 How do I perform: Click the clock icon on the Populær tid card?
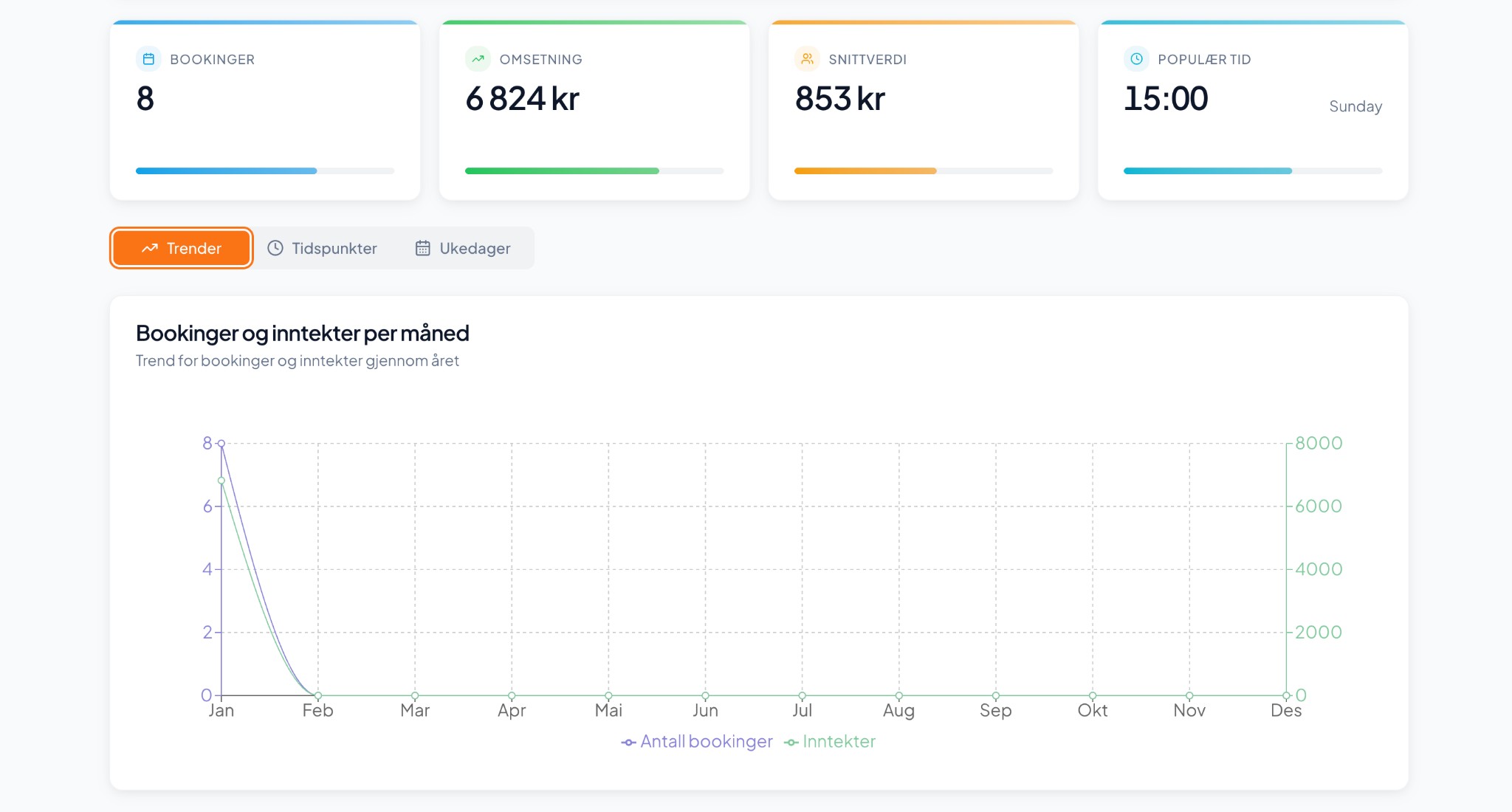tap(1138, 59)
